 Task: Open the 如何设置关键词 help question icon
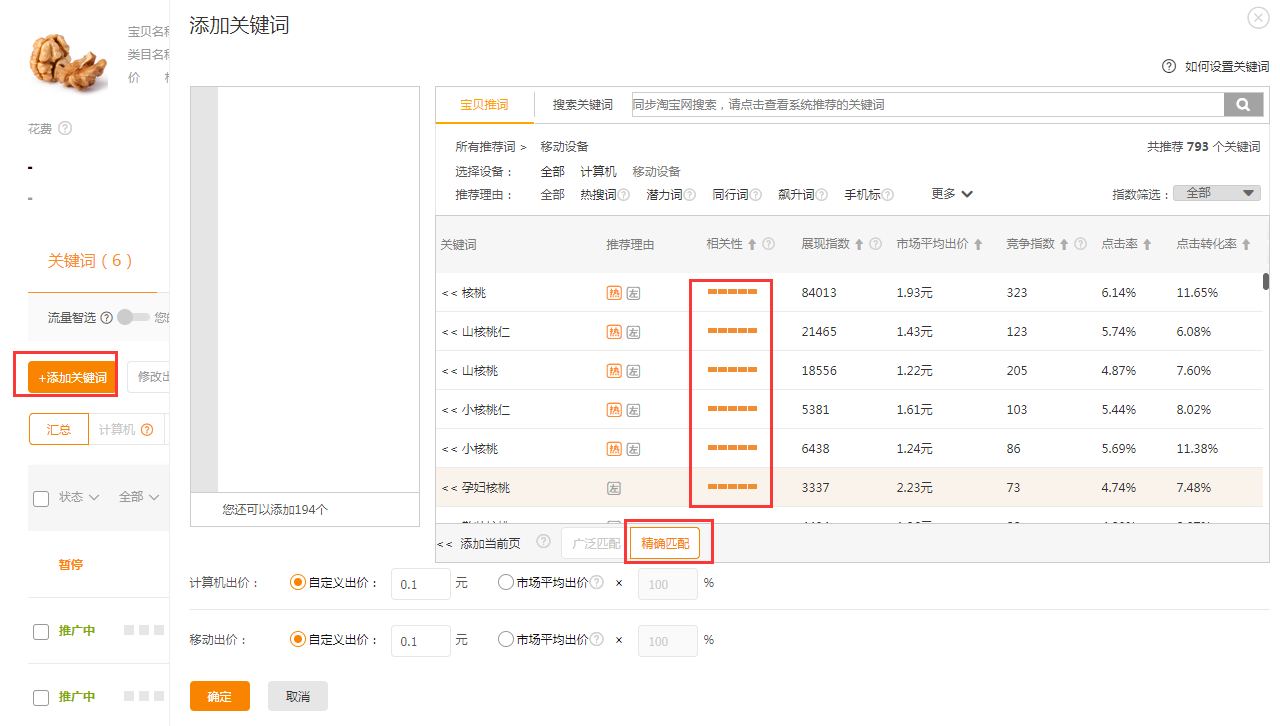pyautogui.click(x=1168, y=66)
